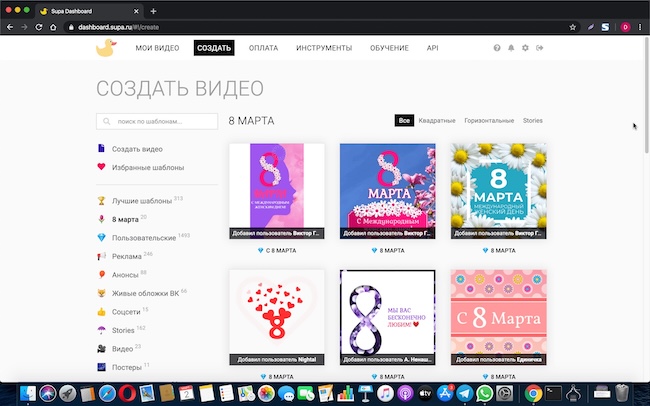650x406 pixels.
Task: Click the magnifier icon in template search
Action: pyautogui.click(x=107, y=122)
